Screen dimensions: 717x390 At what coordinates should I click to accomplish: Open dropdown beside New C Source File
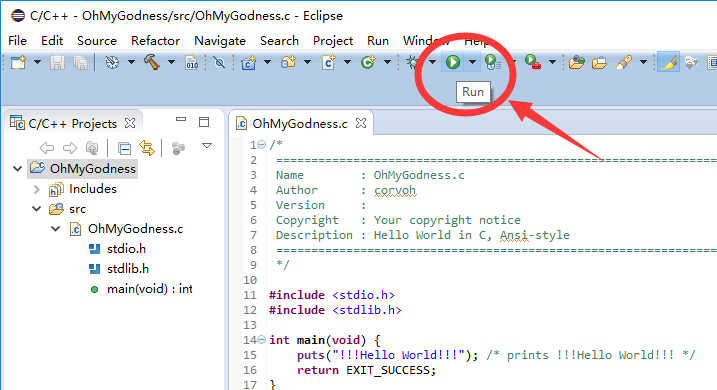tap(348, 62)
